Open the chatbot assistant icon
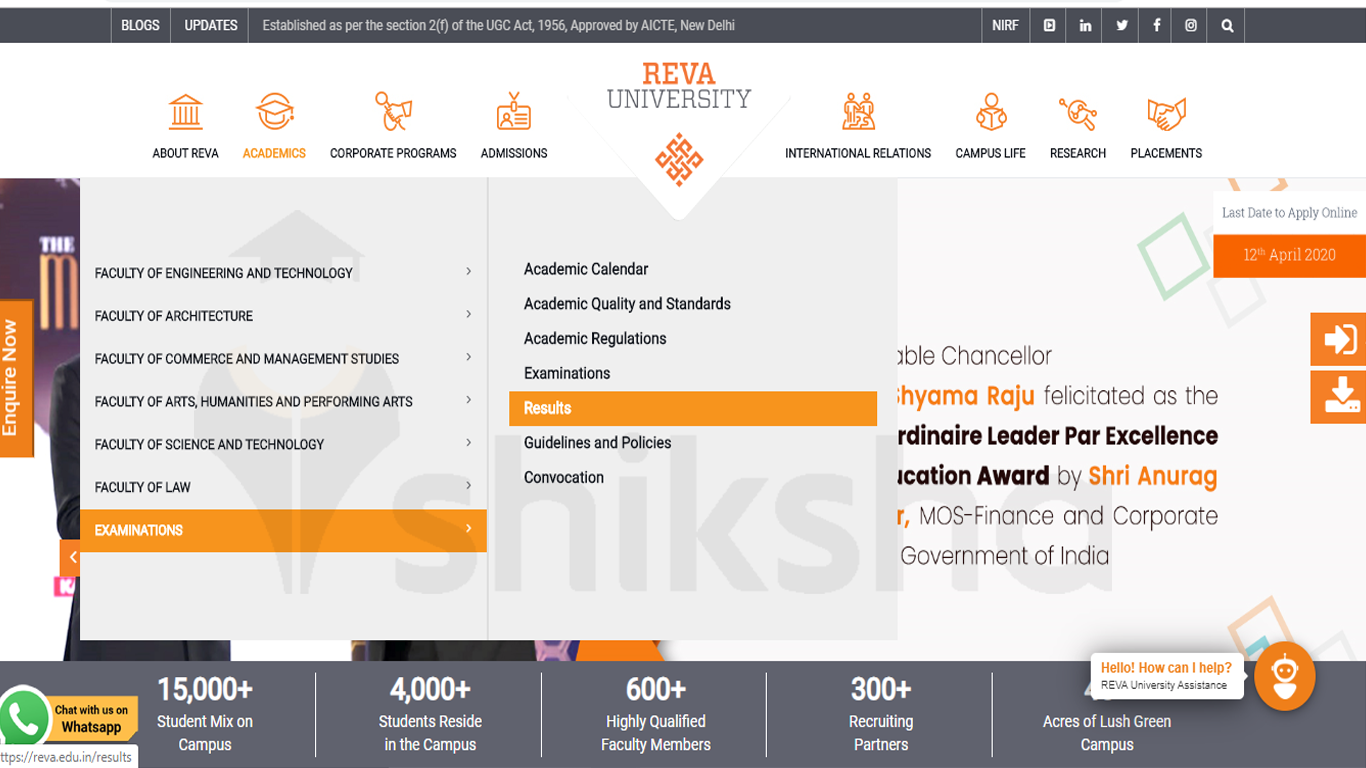This screenshot has height=768, width=1366. (1285, 677)
